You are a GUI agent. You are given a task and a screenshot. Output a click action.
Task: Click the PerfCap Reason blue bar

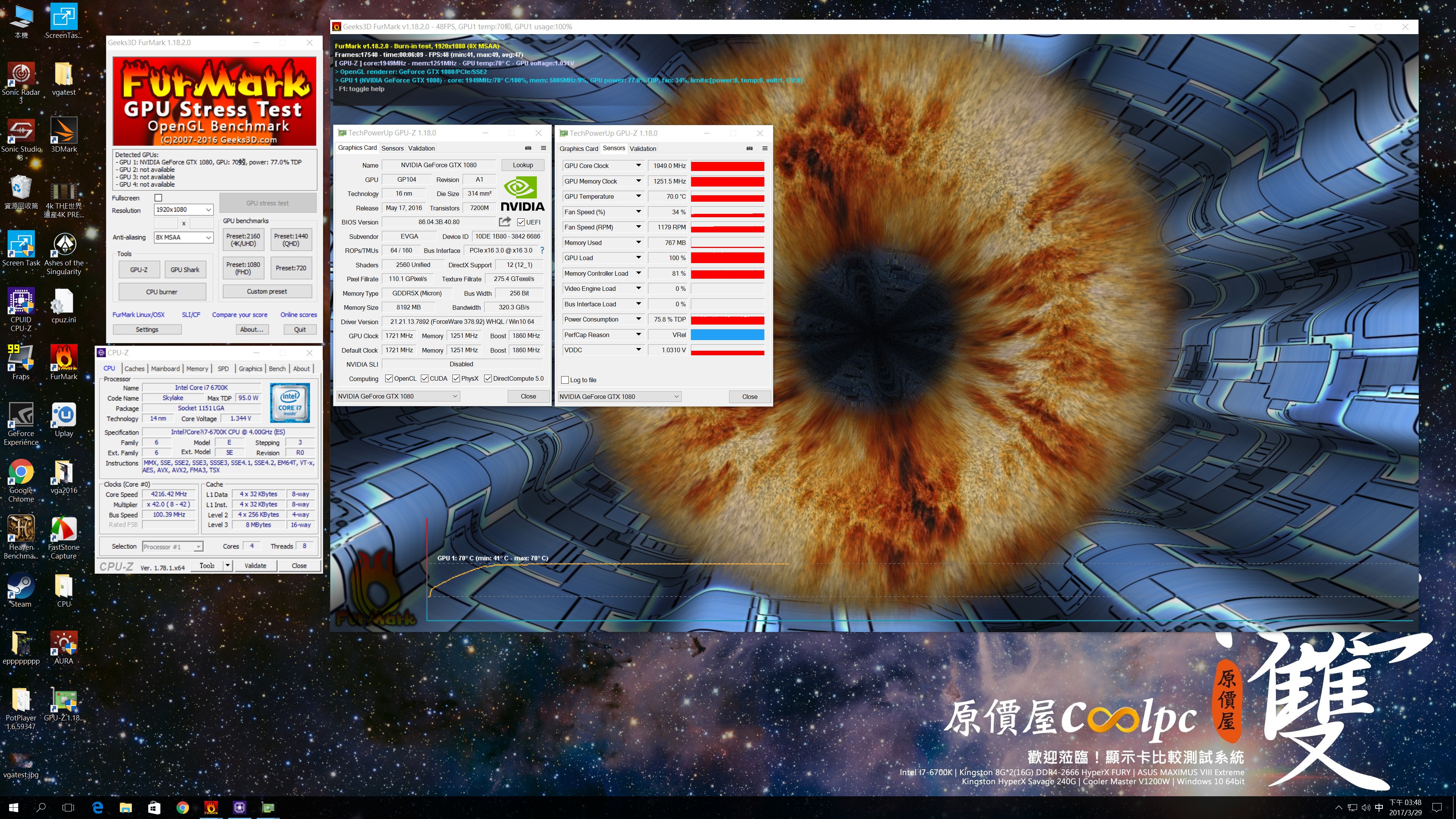click(728, 334)
